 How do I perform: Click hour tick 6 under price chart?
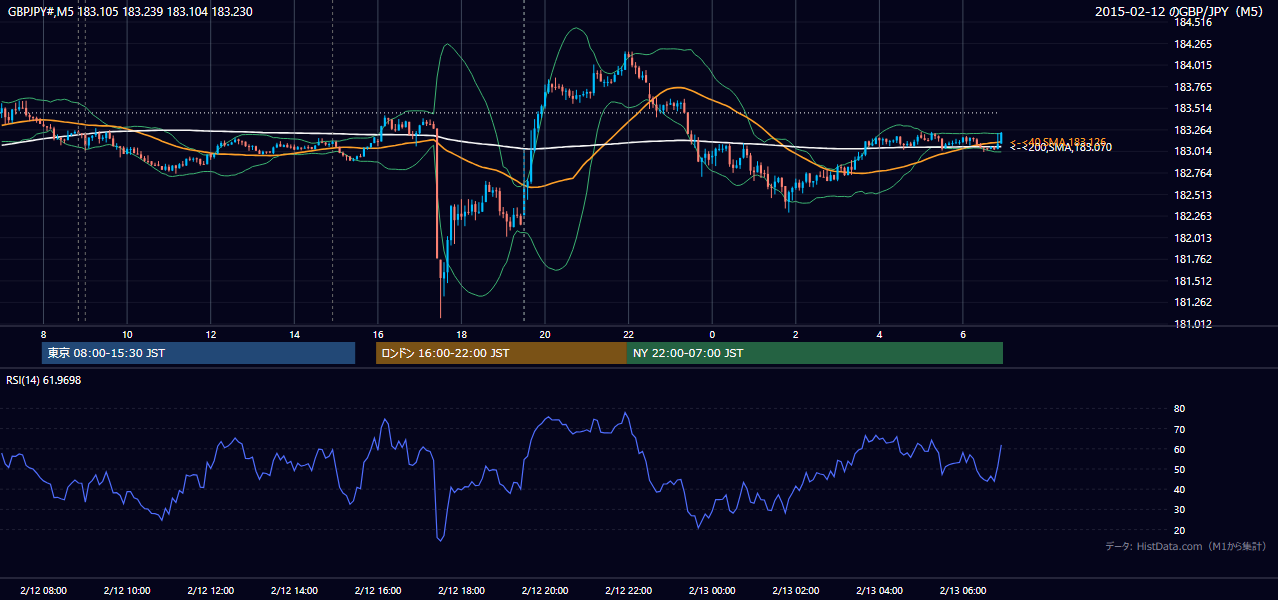[x=962, y=334]
